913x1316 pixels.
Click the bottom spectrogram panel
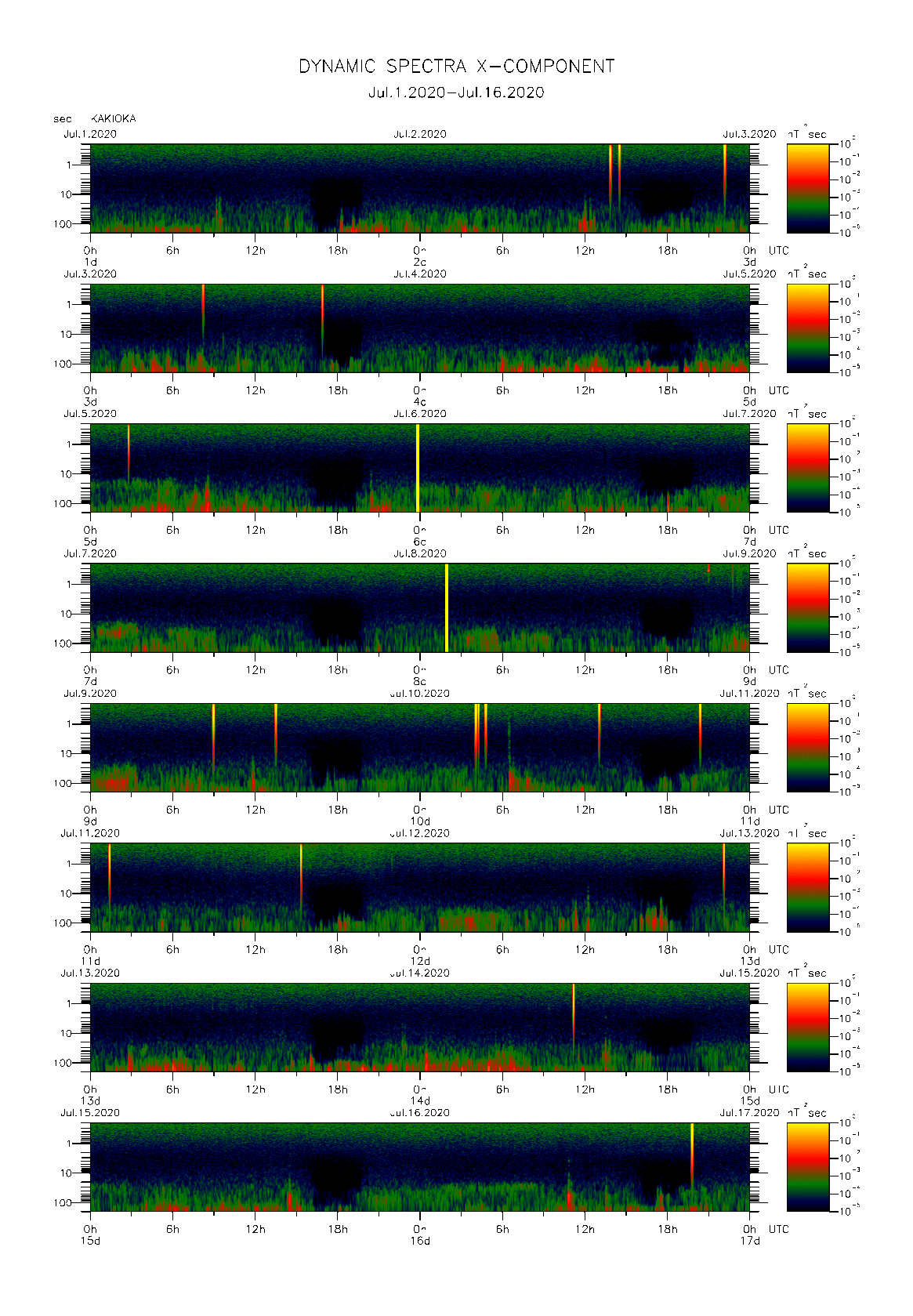point(419,1167)
